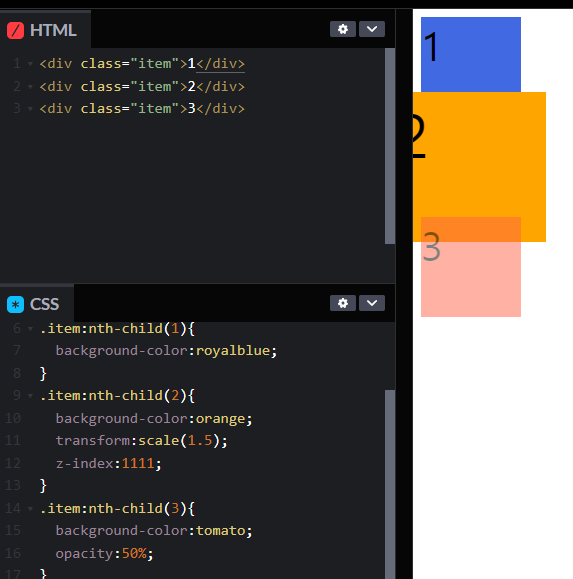Place cursor on z-index:1111 line
This screenshot has width=573, height=579.
109,463
